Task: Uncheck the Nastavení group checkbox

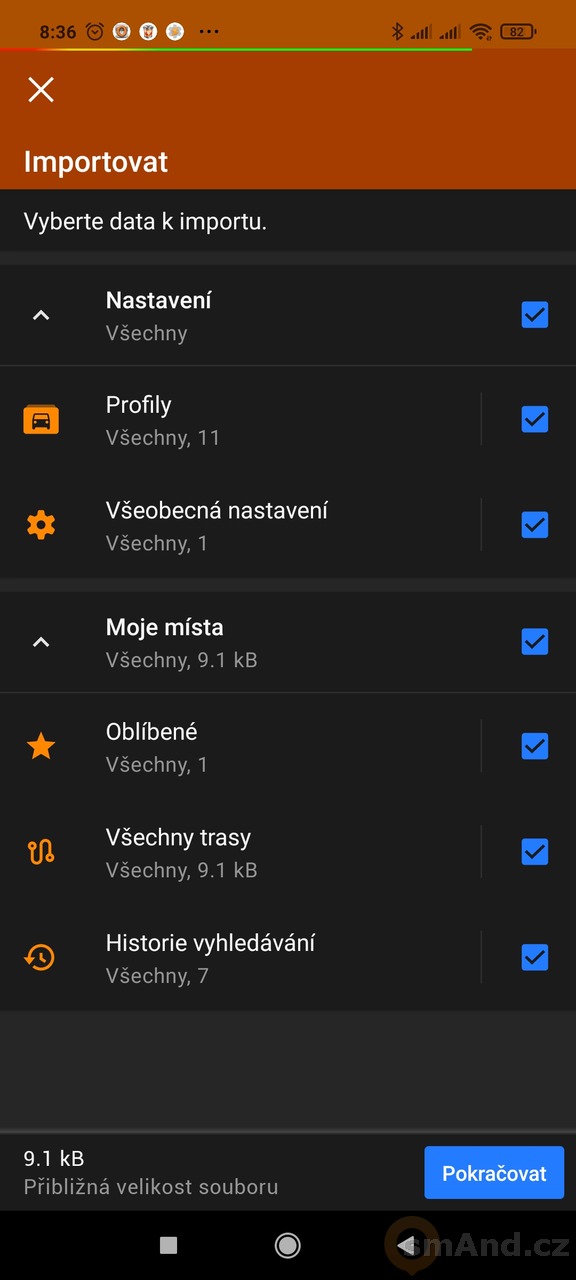Action: point(535,315)
